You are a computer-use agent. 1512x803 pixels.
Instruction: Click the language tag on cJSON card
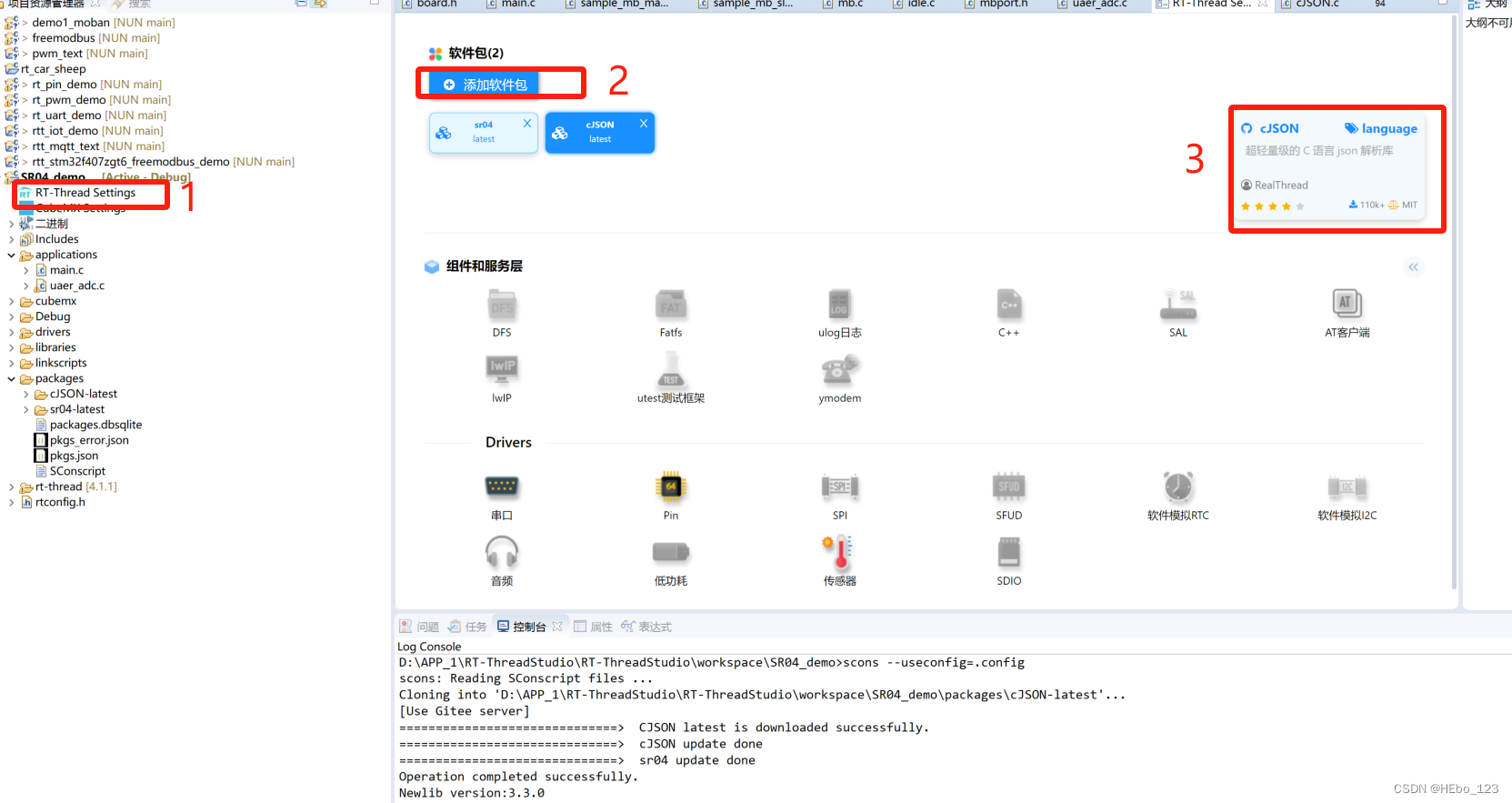1381,128
